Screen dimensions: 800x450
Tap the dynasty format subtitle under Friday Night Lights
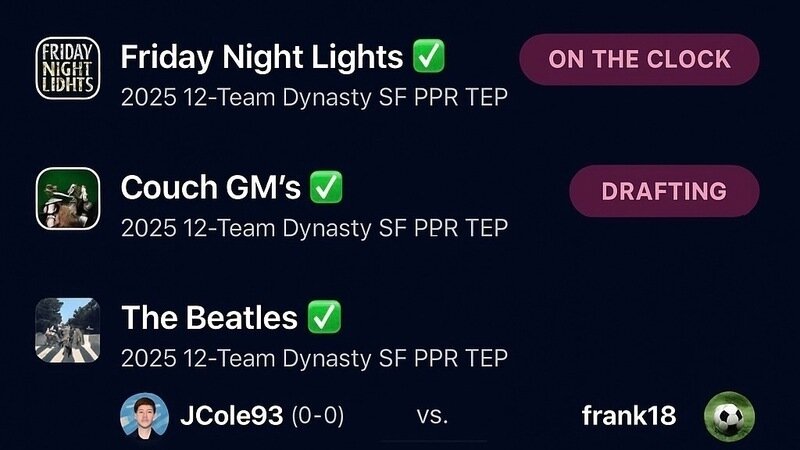314,97
